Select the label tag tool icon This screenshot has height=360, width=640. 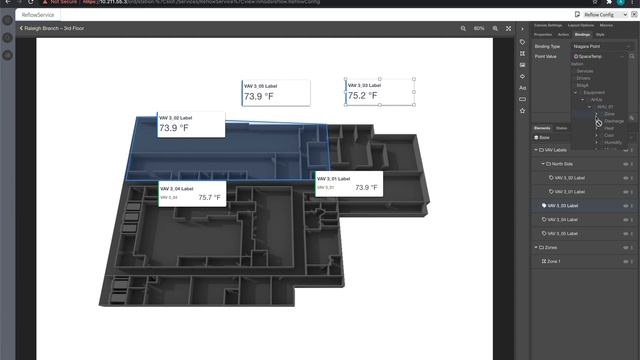click(x=522, y=42)
